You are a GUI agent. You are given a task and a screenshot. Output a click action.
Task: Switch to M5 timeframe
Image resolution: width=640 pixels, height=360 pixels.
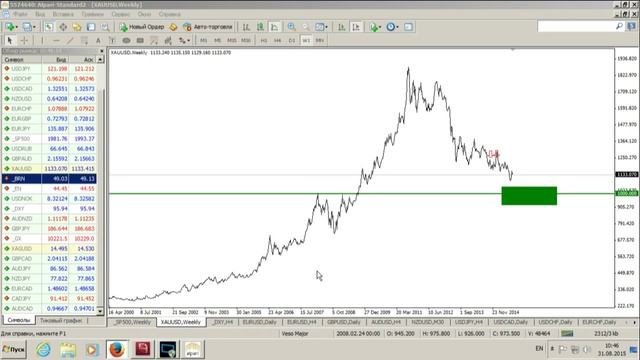[217, 40]
